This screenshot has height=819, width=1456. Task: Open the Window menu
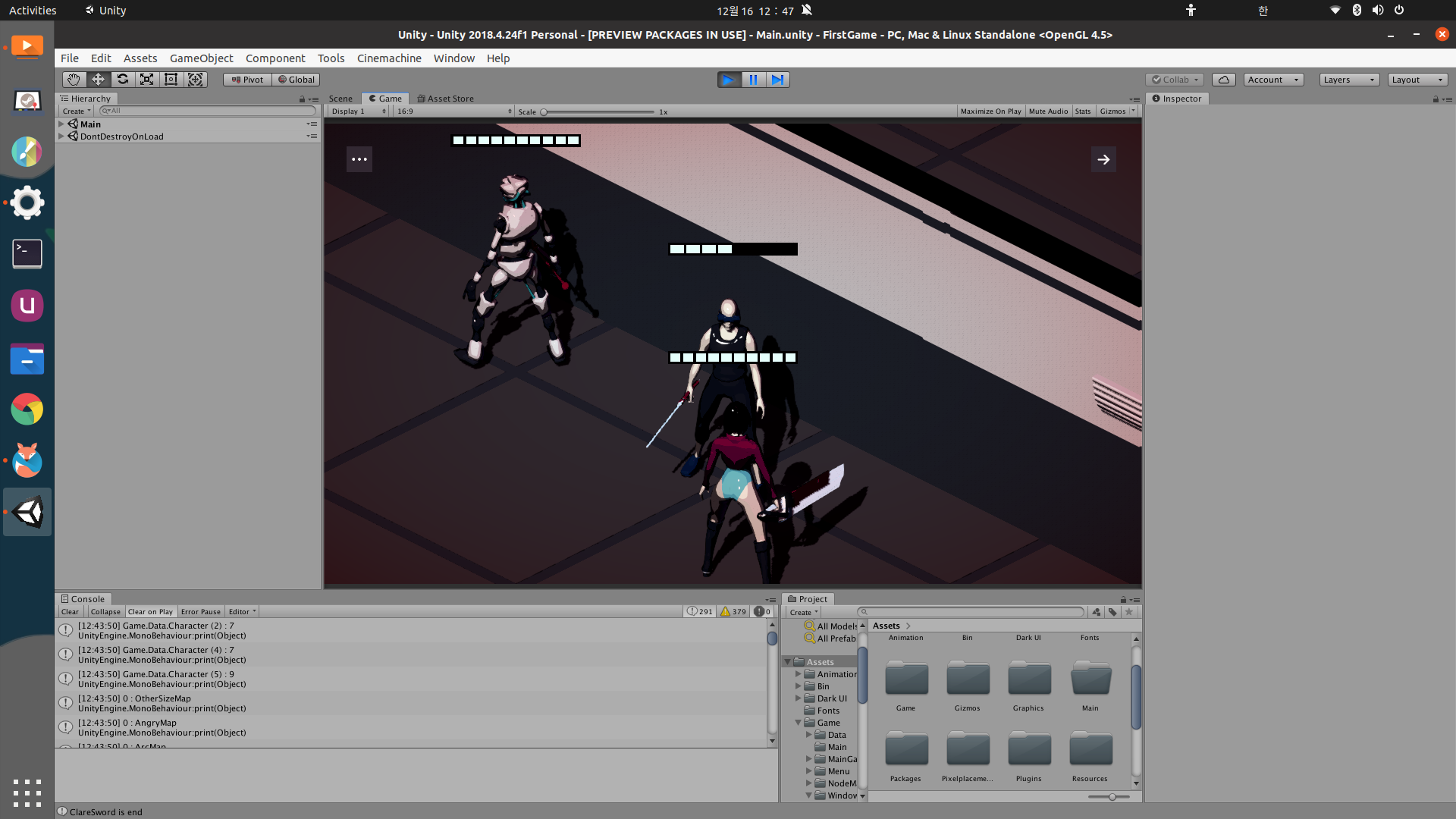click(454, 58)
